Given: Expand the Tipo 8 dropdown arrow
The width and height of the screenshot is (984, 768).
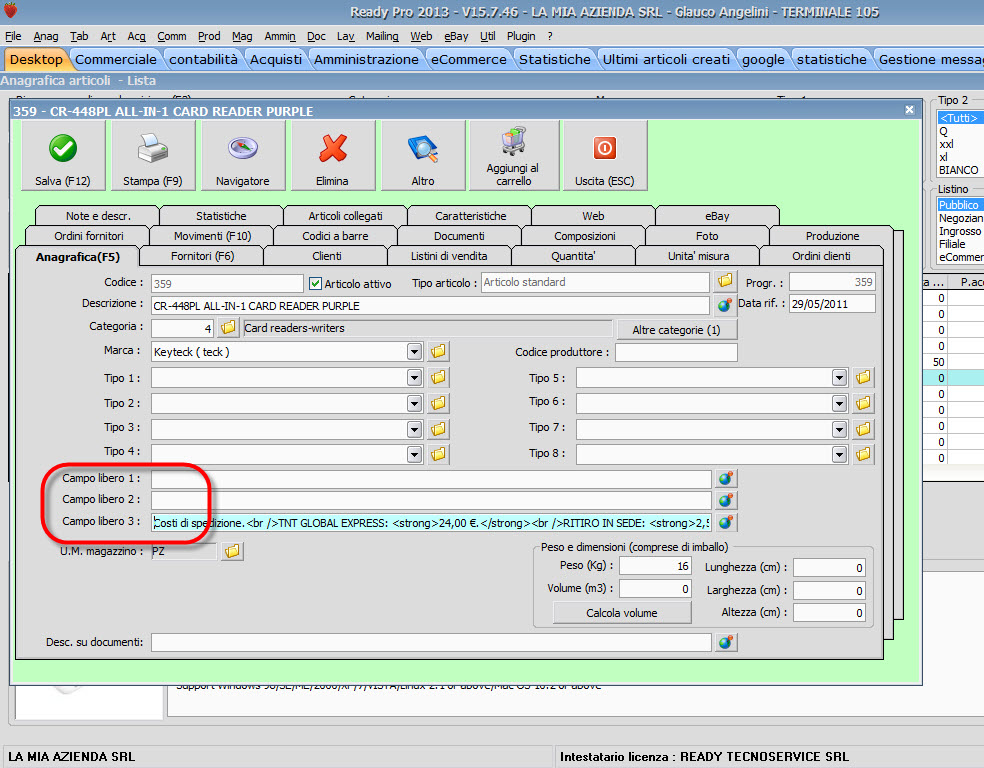Looking at the screenshot, I should coord(839,454).
